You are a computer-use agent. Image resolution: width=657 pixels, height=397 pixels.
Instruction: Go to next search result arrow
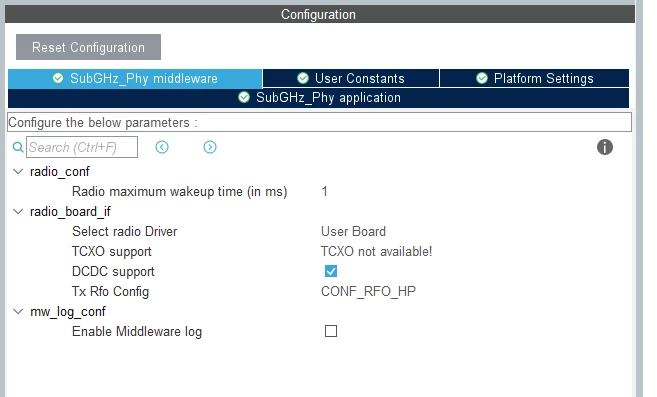coord(210,147)
